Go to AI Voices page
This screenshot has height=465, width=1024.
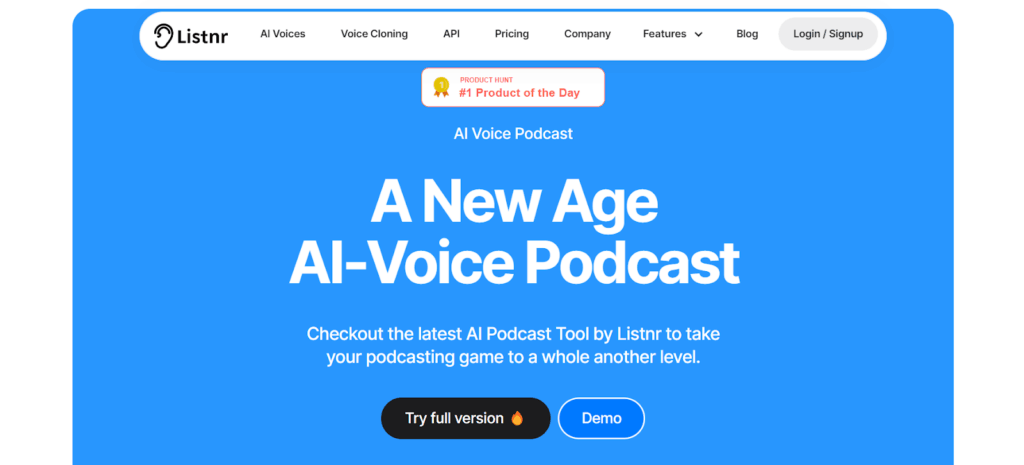point(283,34)
